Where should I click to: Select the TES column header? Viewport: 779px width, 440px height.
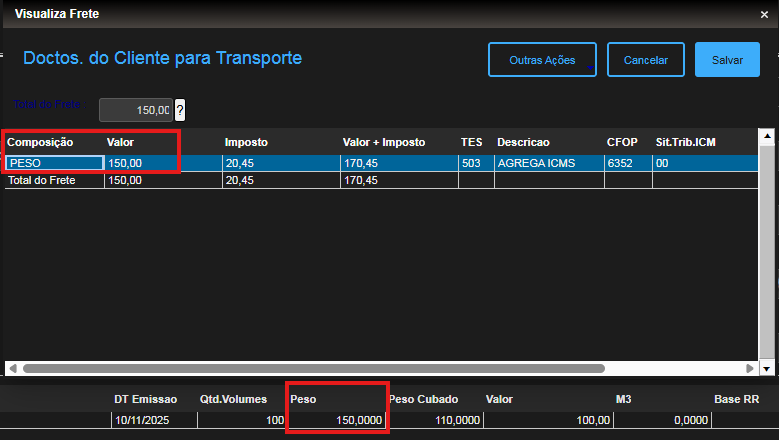[471, 142]
